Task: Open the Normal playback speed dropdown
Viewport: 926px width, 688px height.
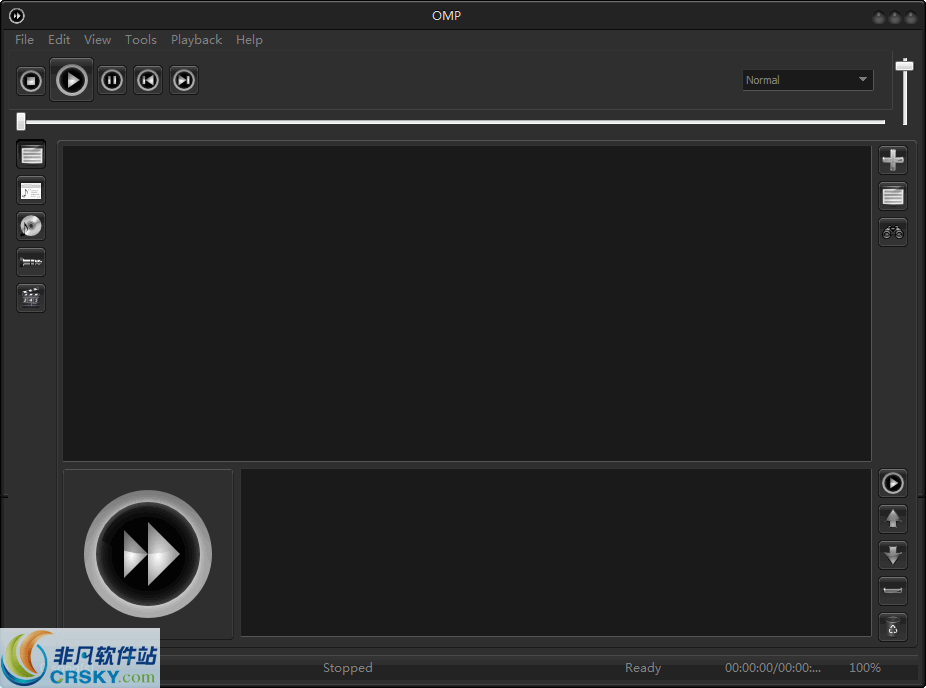Action: [x=807, y=79]
